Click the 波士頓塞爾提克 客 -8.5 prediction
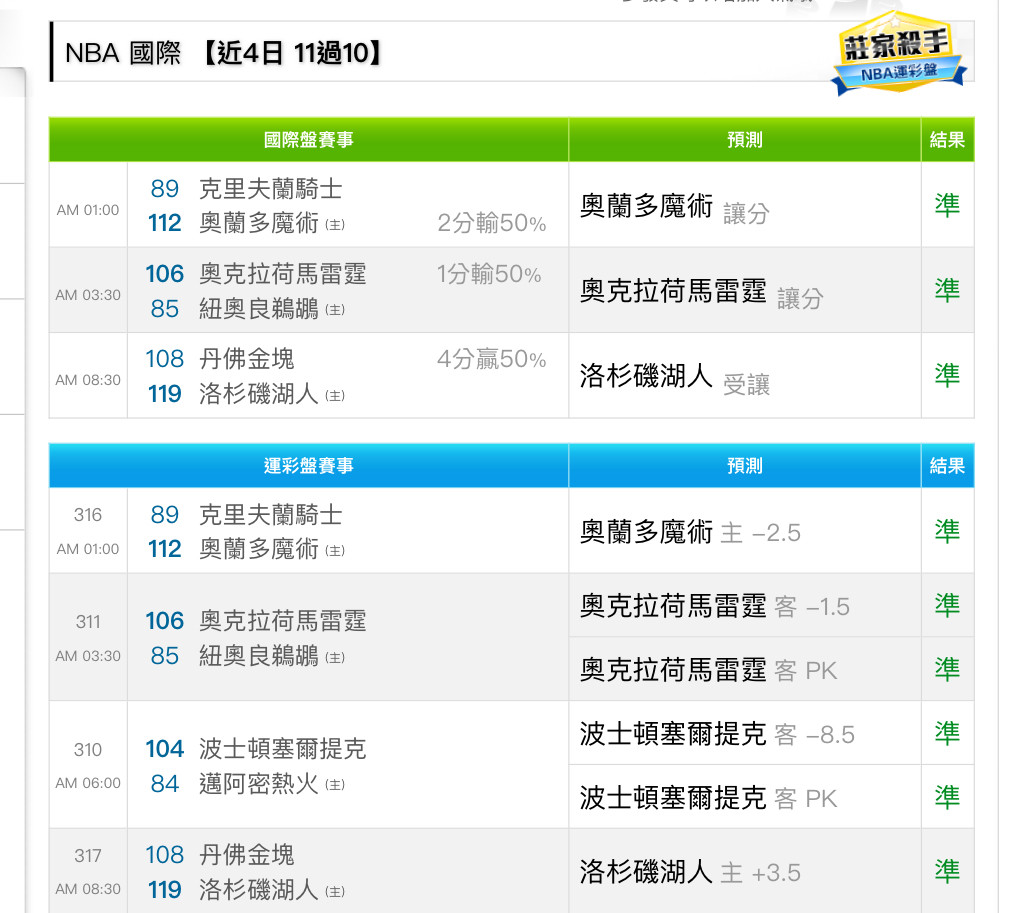 (717, 734)
